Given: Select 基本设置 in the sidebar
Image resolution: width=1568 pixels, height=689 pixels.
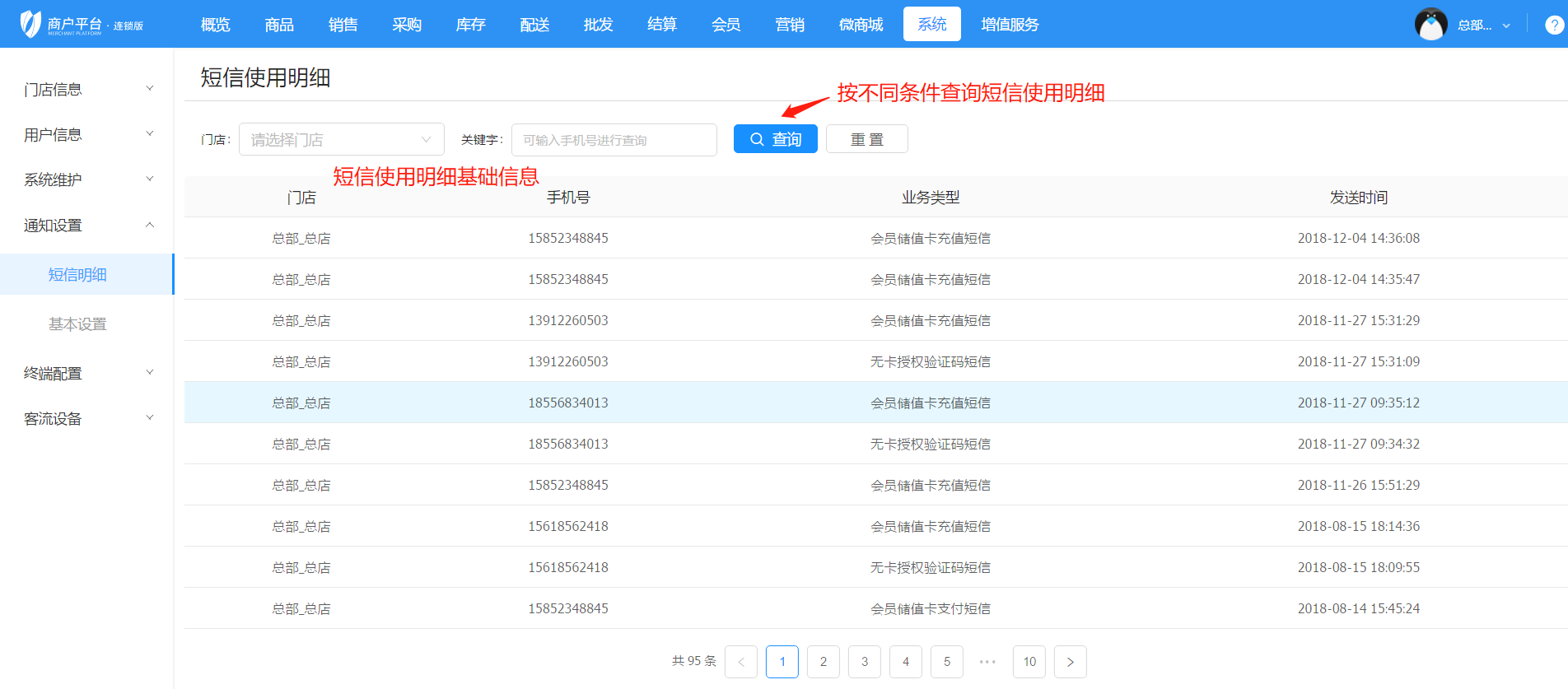Looking at the screenshot, I should (77, 324).
